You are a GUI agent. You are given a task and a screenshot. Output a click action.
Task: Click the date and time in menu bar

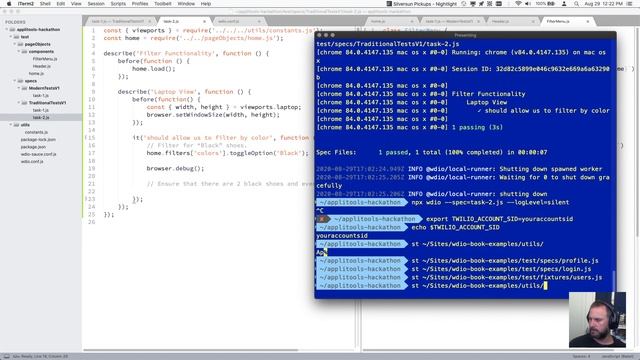(x=603, y=4)
